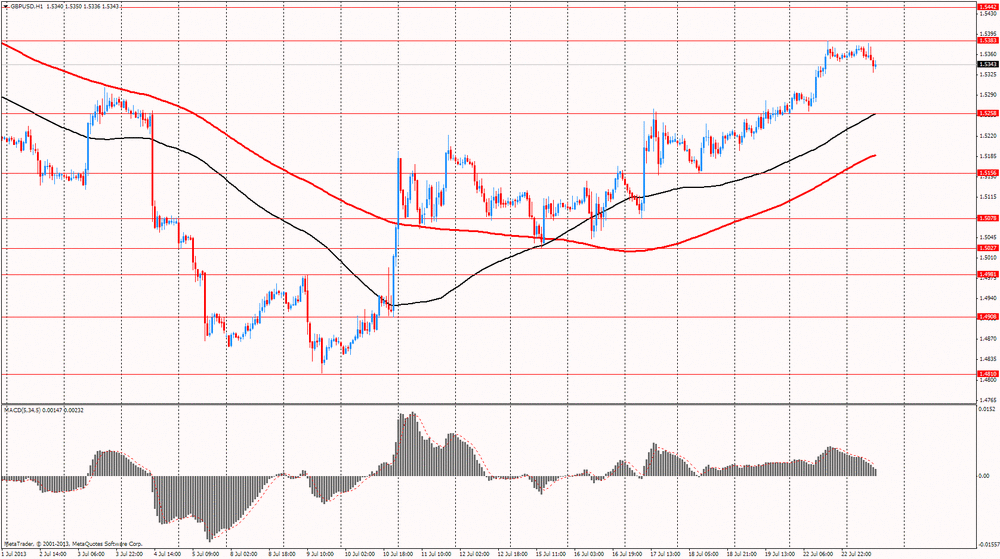Select the 1.5383 red price level label
1000x559 pixels.
click(987, 40)
